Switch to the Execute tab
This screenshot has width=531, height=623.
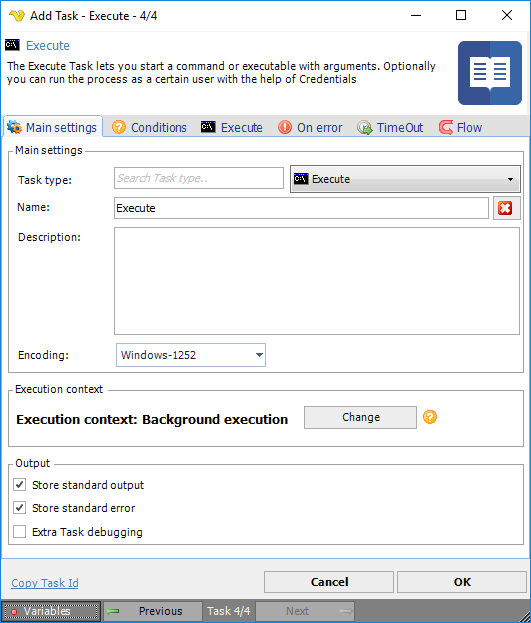coord(232,127)
